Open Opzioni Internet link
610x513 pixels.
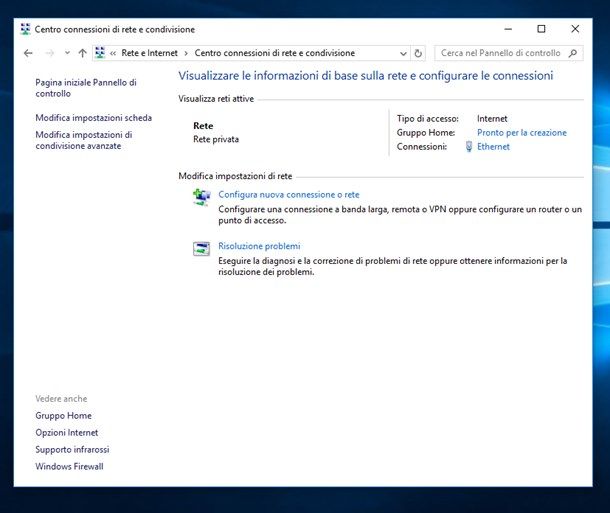tap(66, 433)
